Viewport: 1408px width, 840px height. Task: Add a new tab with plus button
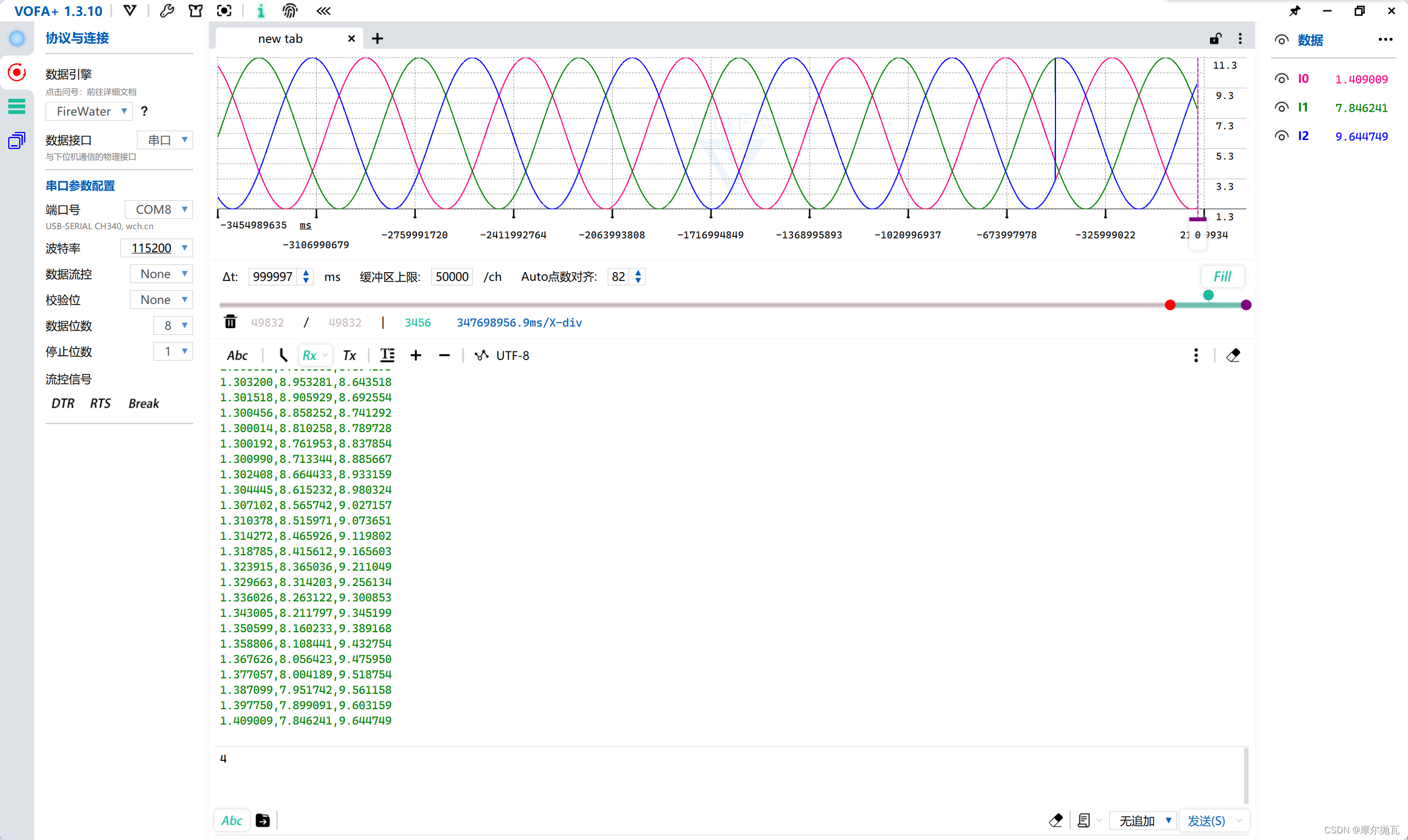click(378, 38)
